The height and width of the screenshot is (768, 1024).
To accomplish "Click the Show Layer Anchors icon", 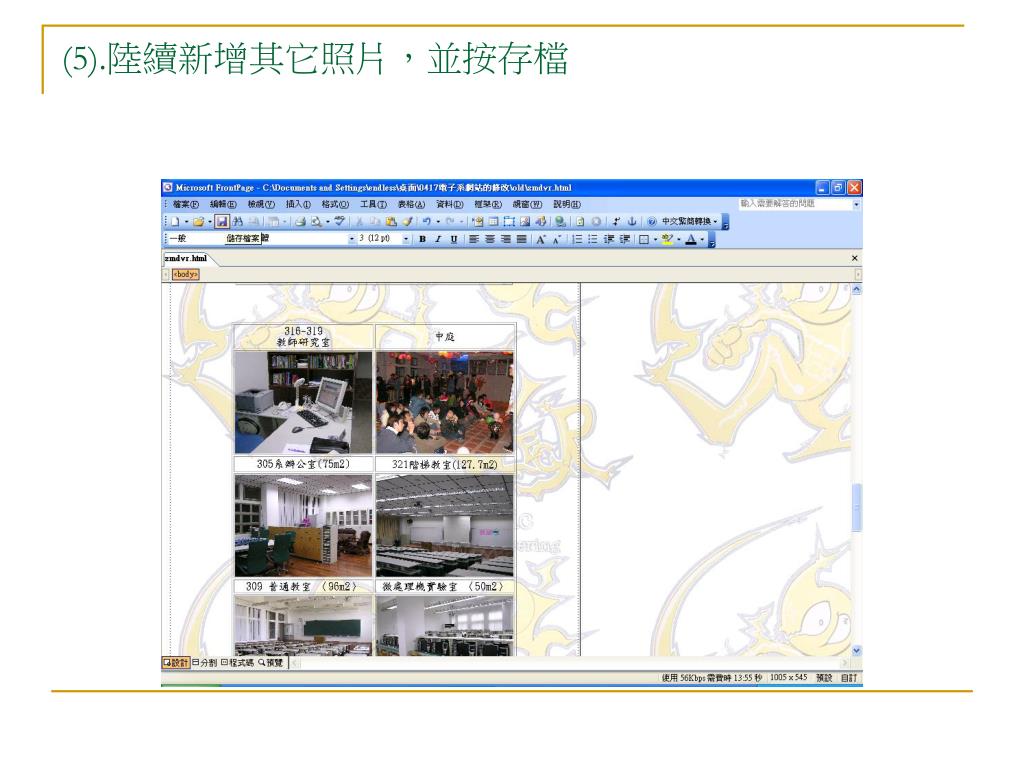I will coord(632,221).
